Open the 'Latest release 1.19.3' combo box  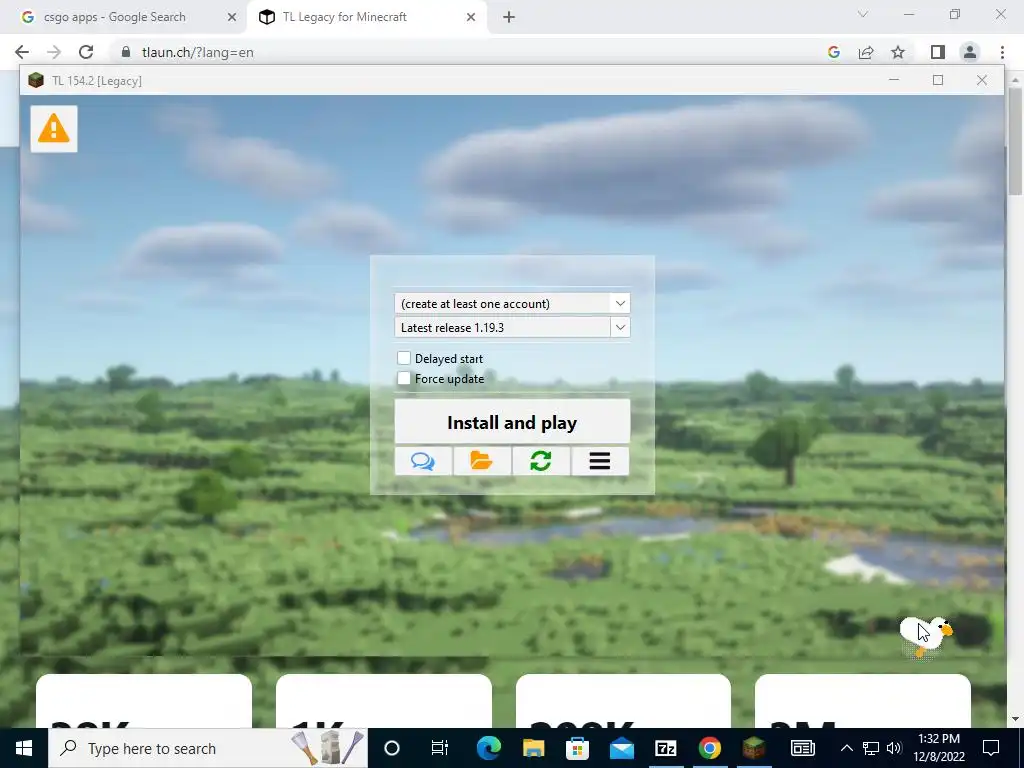pos(512,327)
